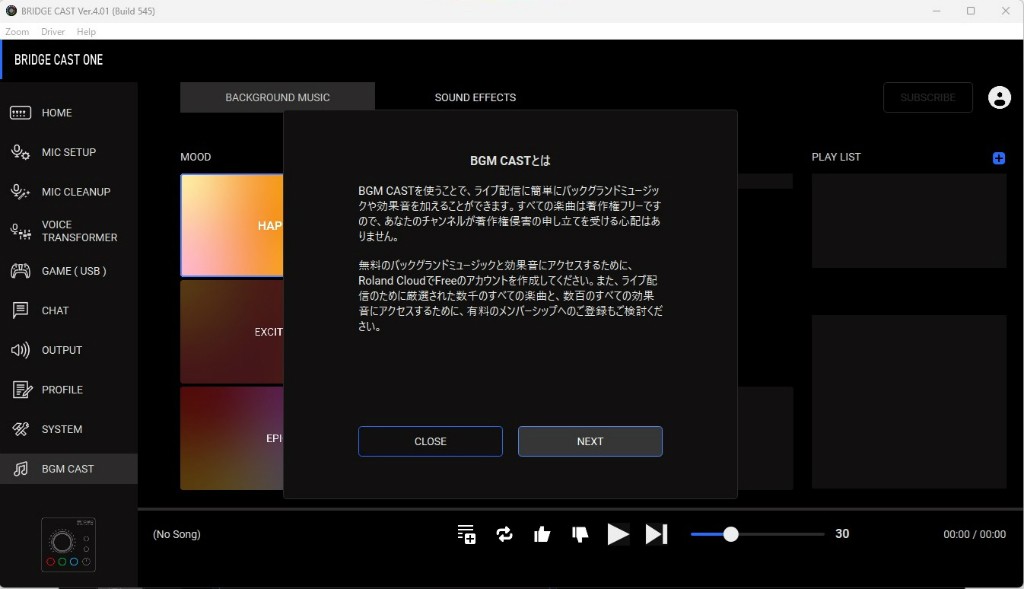
Task: Click the user account avatar icon
Action: pos(999,97)
